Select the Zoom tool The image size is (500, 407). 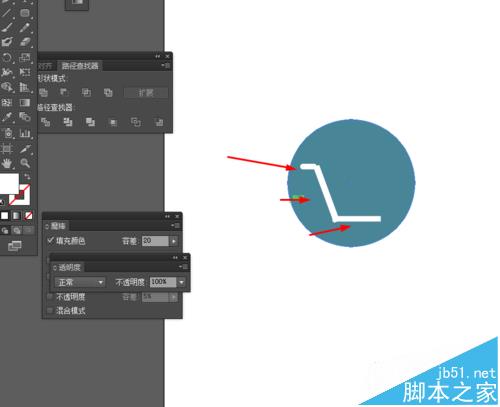click(x=25, y=163)
